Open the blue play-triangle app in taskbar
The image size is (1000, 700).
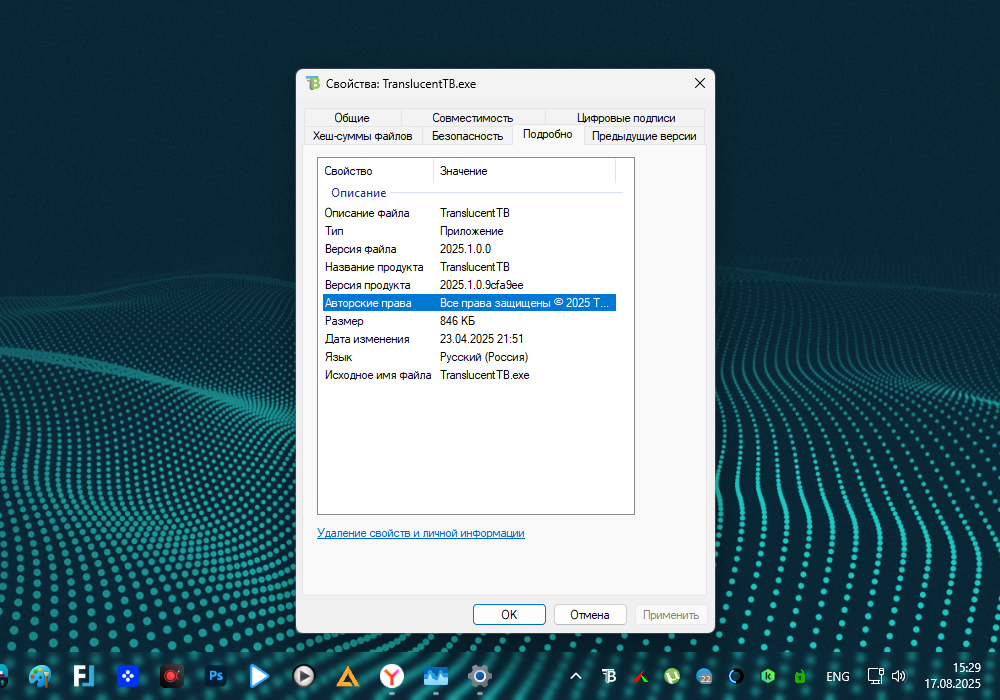click(259, 676)
